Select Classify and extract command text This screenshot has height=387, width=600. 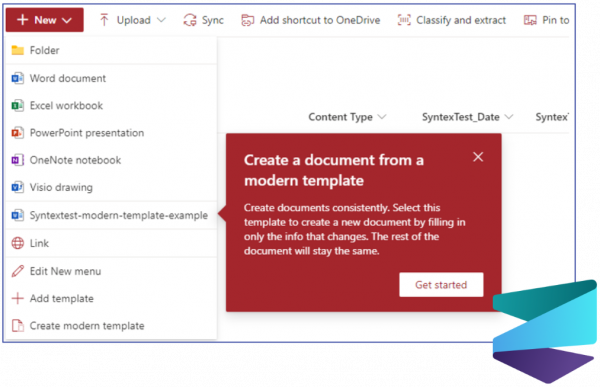pyautogui.click(x=461, y=20)
